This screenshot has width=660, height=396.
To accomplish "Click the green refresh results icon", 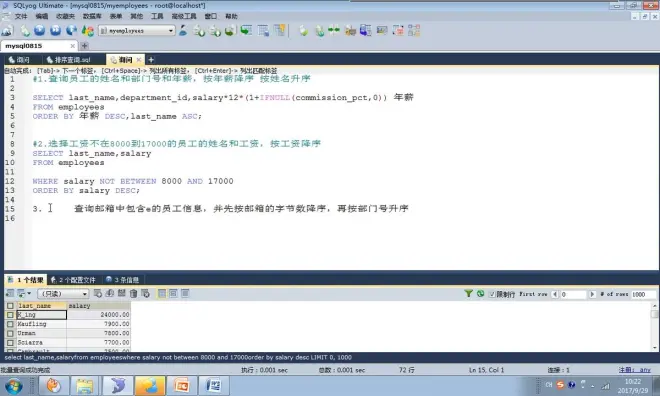I will 480,294.
